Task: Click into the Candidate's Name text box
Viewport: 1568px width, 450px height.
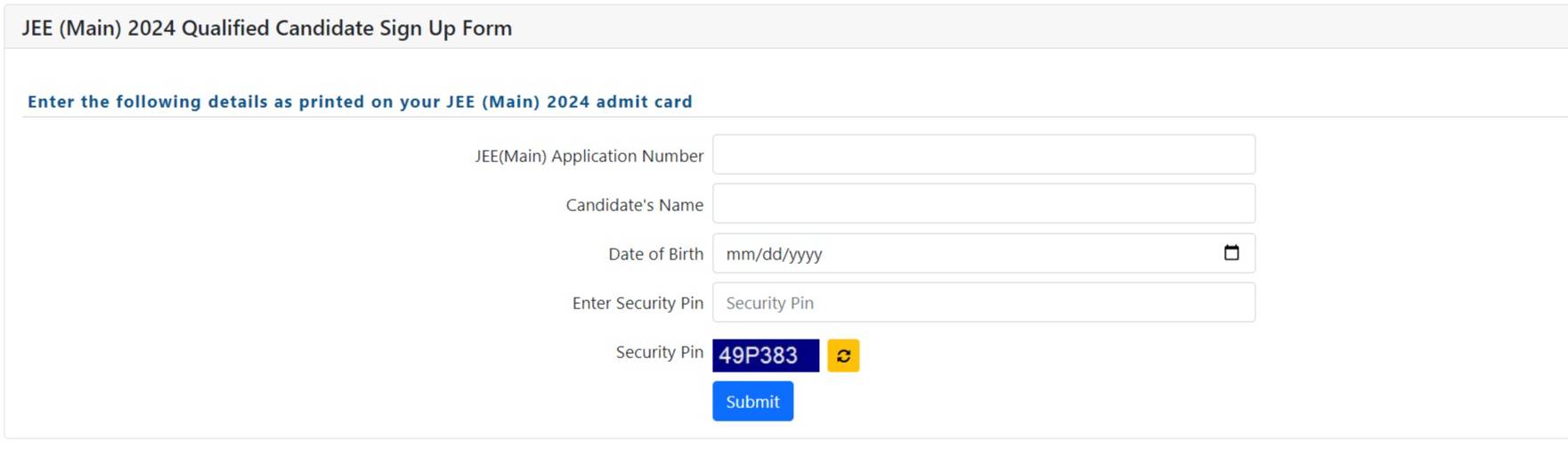Action: [983, 204]
